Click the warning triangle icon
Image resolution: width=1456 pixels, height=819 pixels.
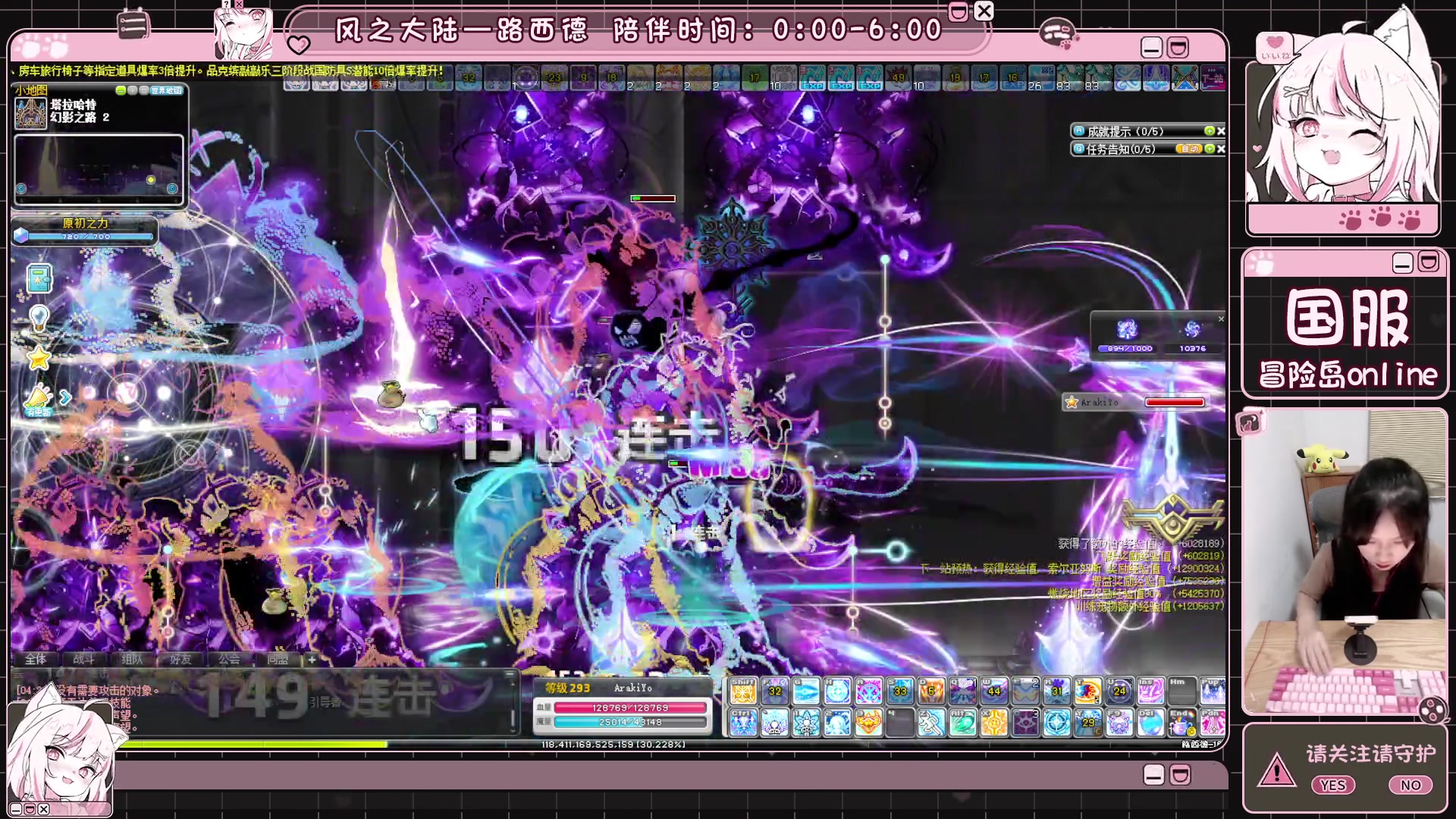[1277, 770]
